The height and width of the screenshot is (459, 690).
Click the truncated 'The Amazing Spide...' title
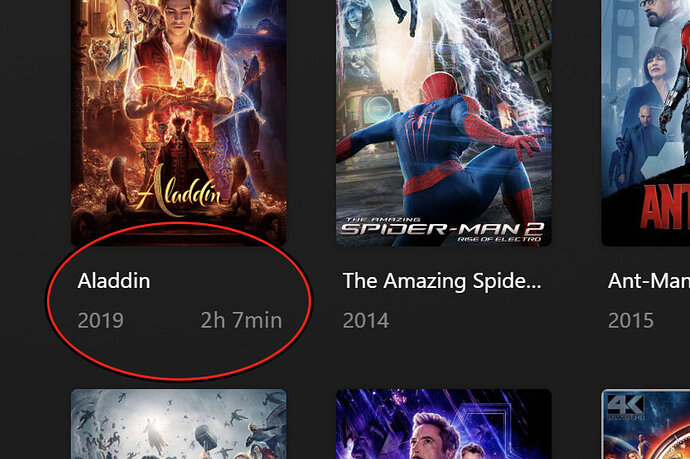point(442,282)
